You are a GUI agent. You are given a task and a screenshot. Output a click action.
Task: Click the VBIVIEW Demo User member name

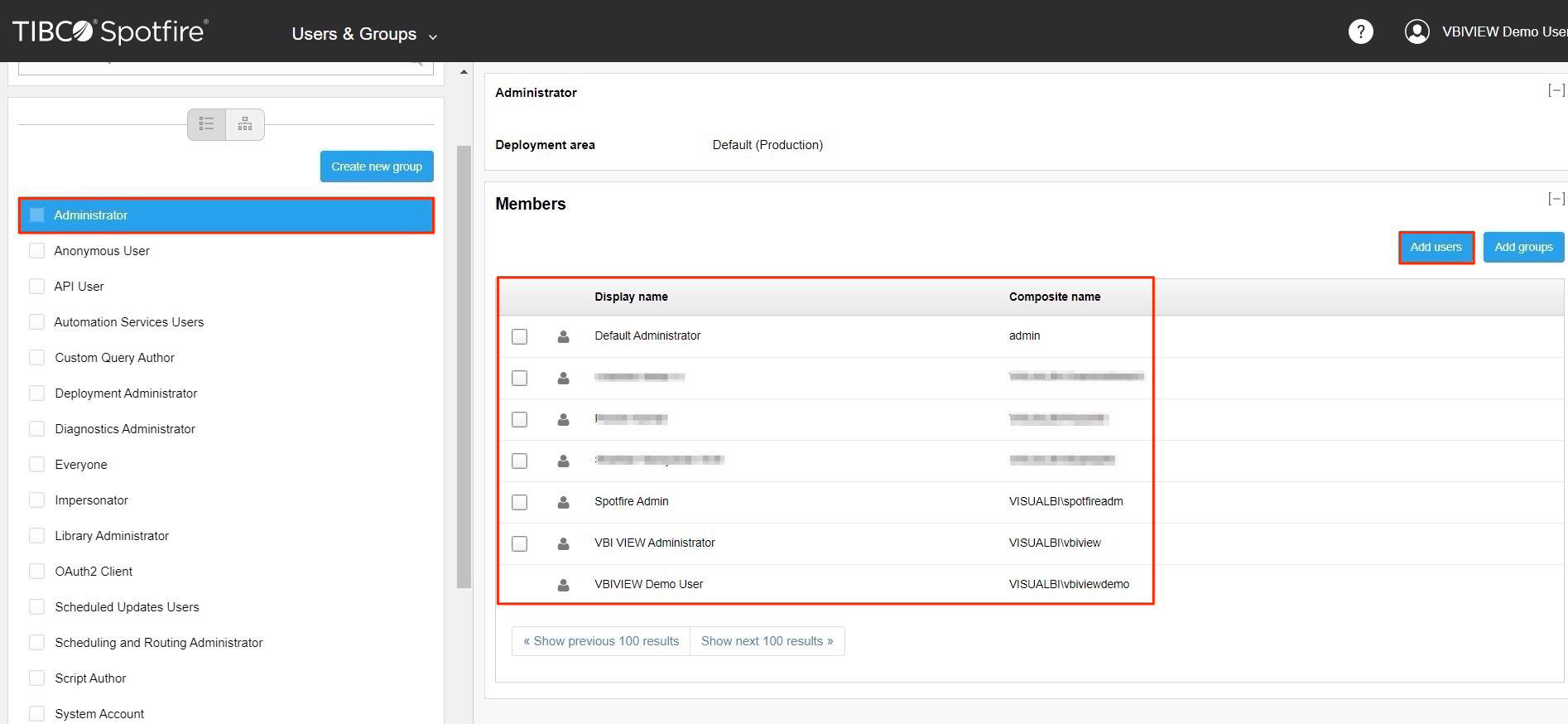[648, 584]
